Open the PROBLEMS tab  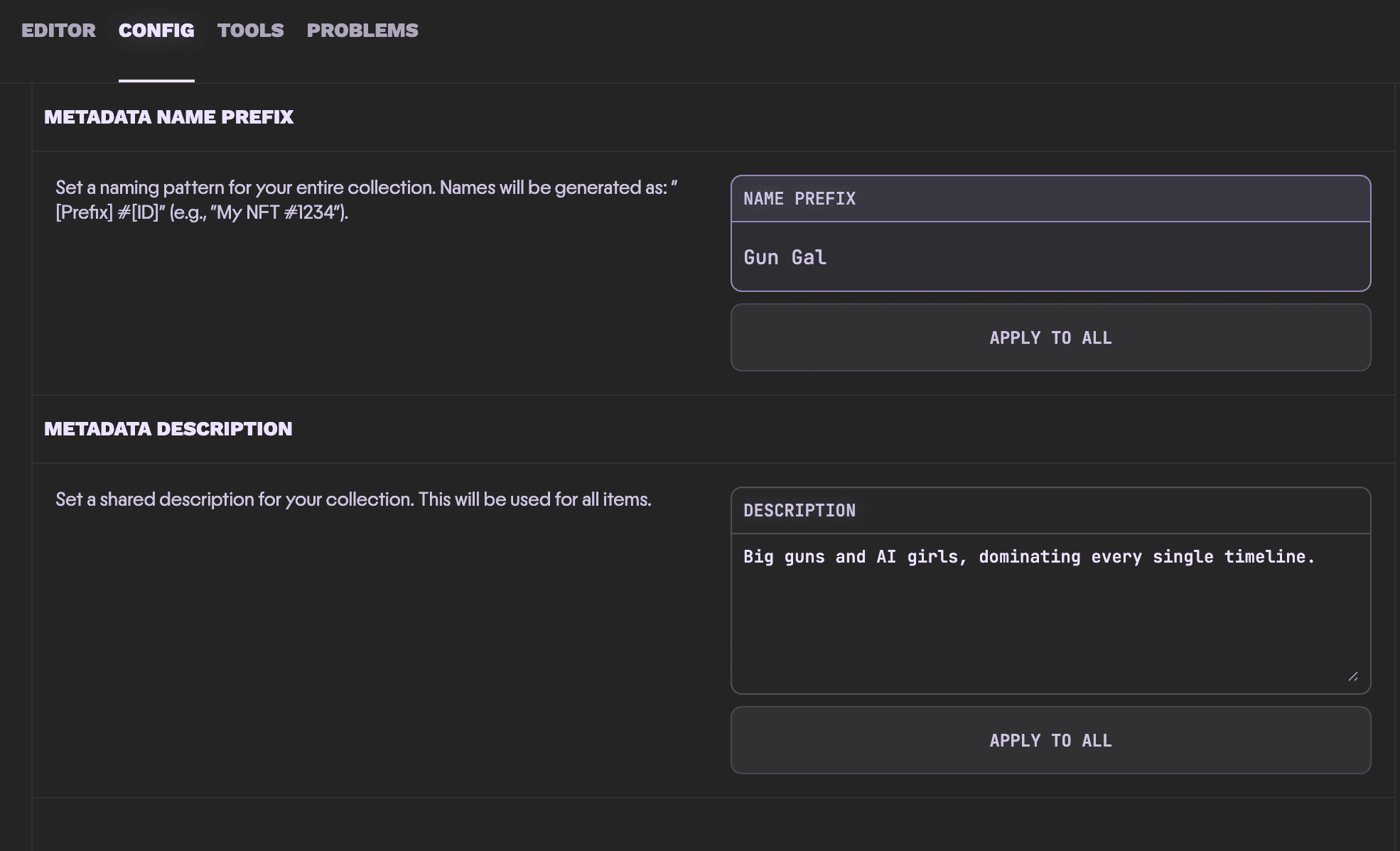point(362,30)
